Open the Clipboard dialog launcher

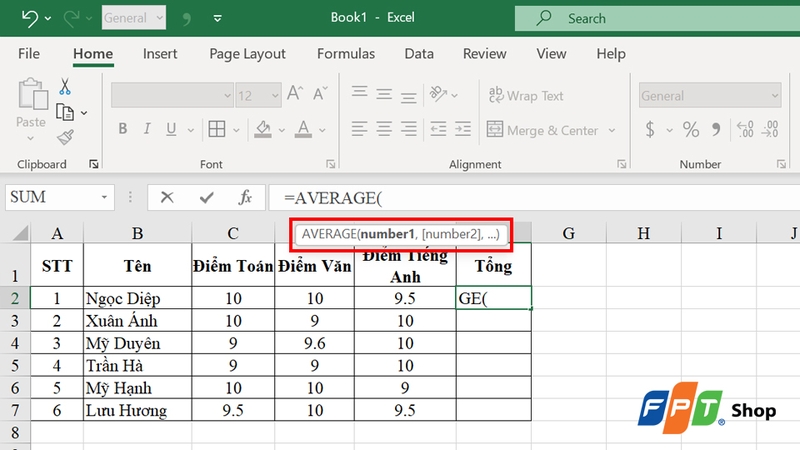(x=93, y=164)
